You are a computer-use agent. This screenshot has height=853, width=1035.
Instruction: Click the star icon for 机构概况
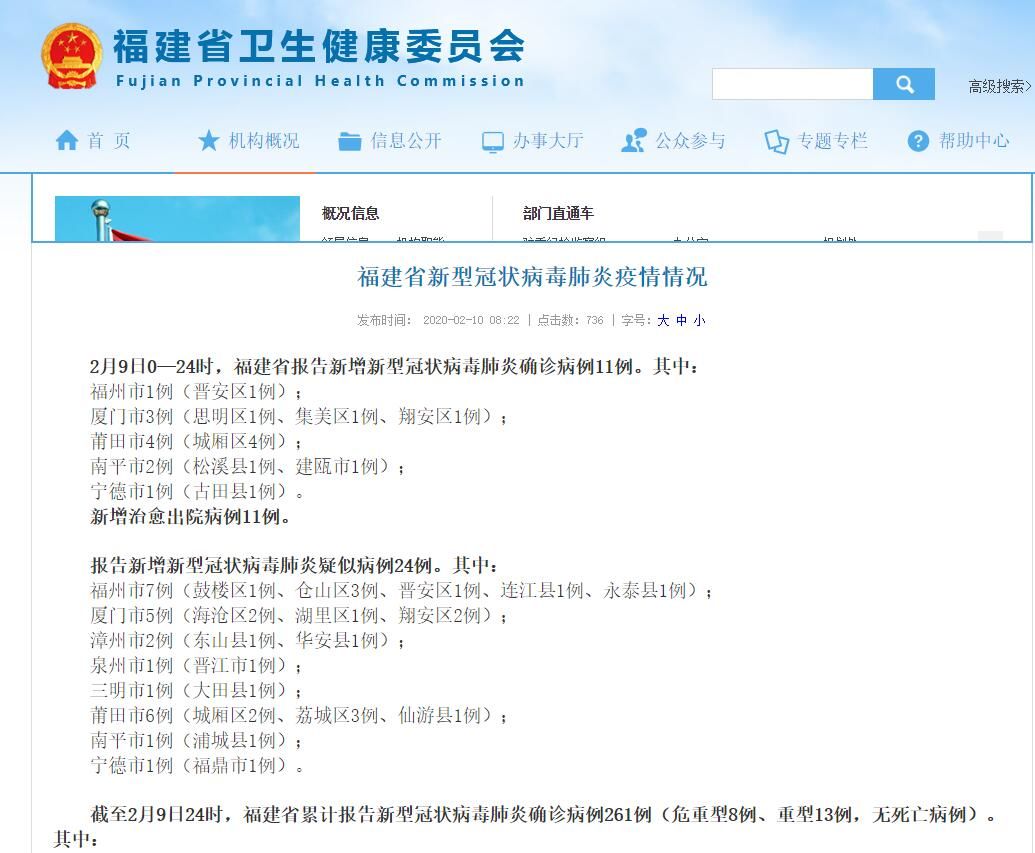(x=208, y=141)
